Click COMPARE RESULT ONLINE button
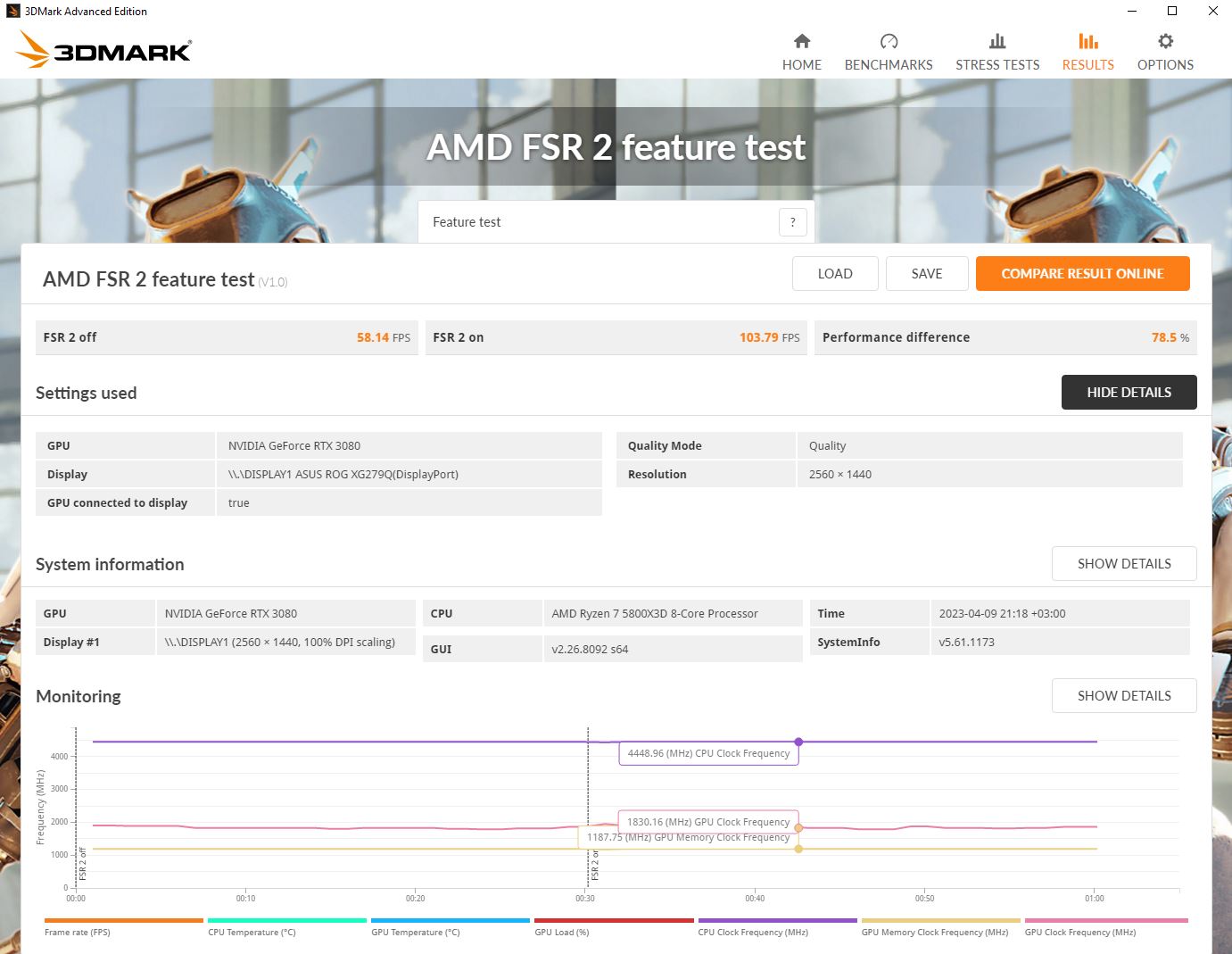Screen dimensions: 1232x954 pyautogui.click(x=1083, y=274)
